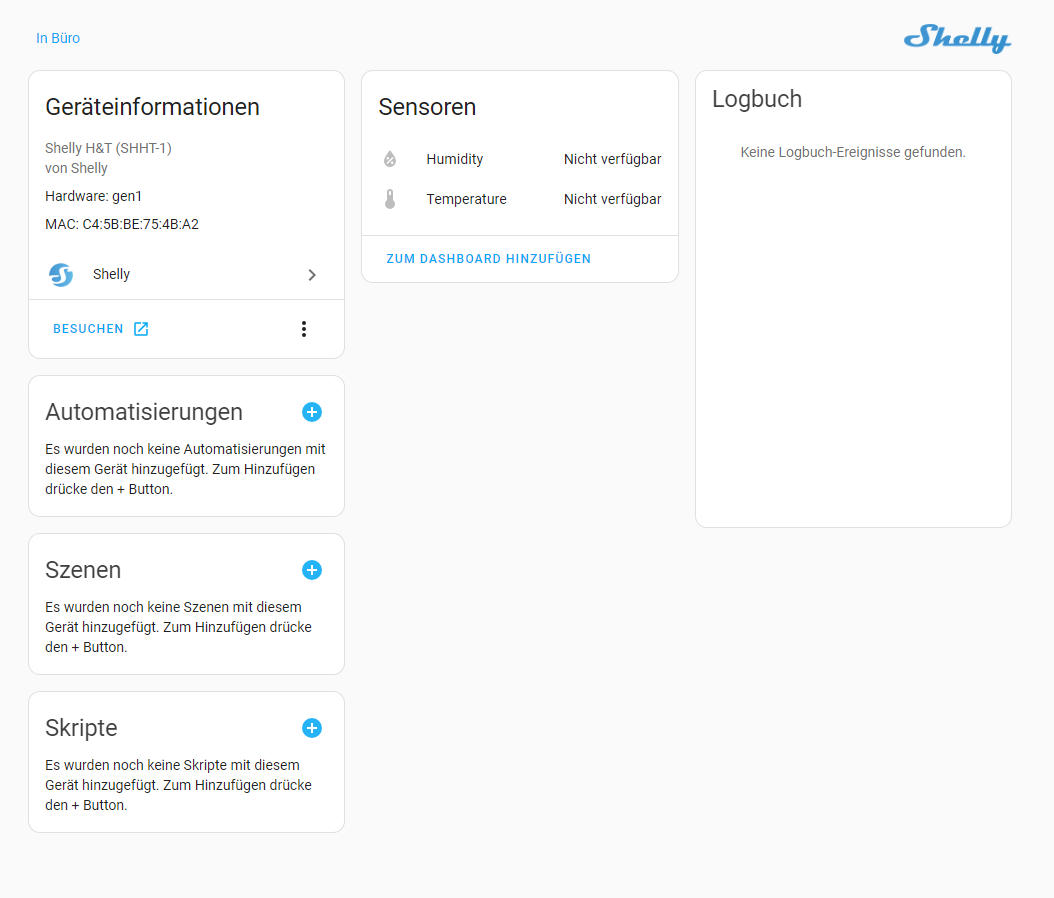
Task: Add a new Skript with plus icon
Action: [x=312, y=728]
